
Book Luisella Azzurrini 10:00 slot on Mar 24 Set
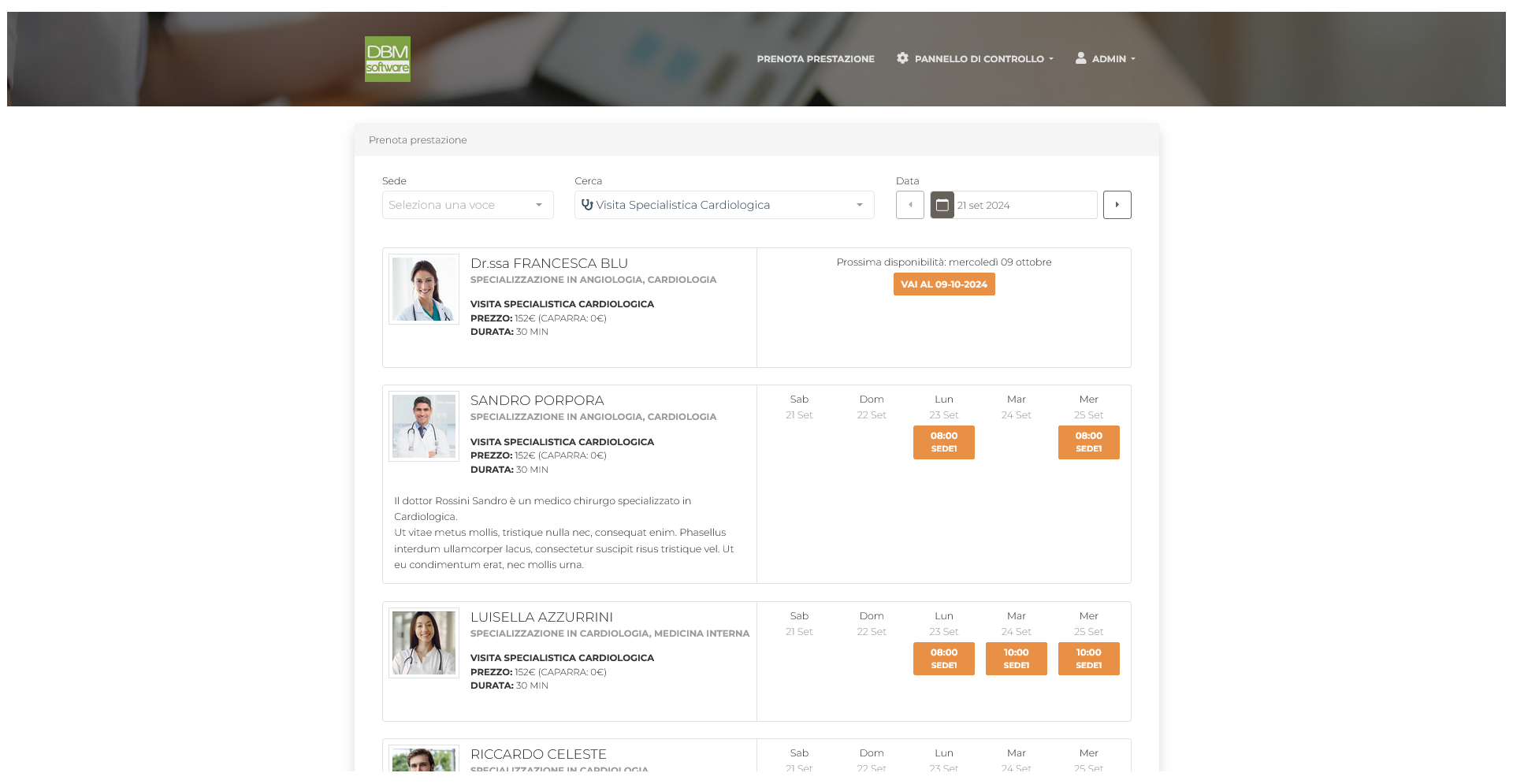pos(1017,659)
